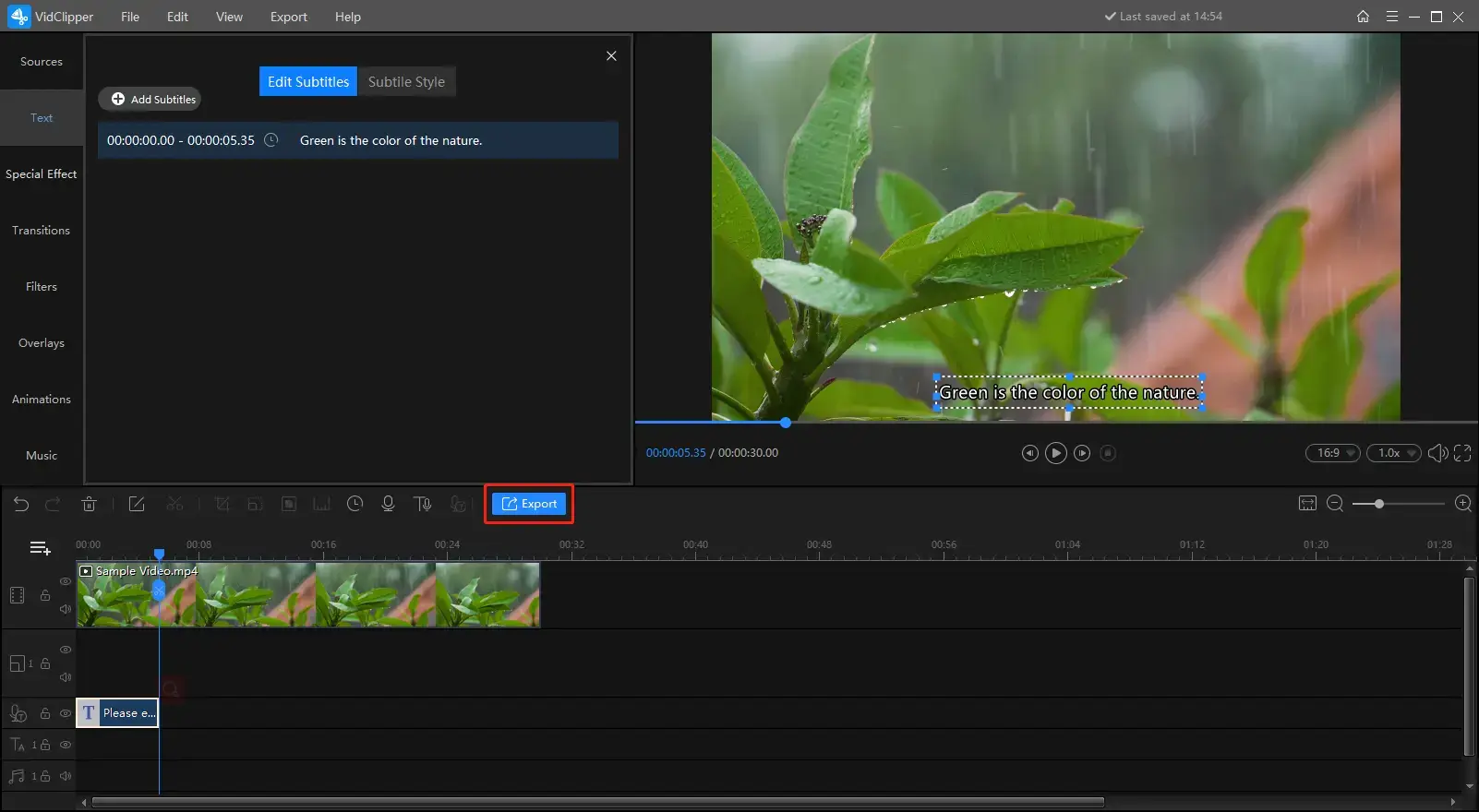This screenshot has width=1479, height=812.
Task: Lock the Sample Video track
Action: tap(44, 595)
